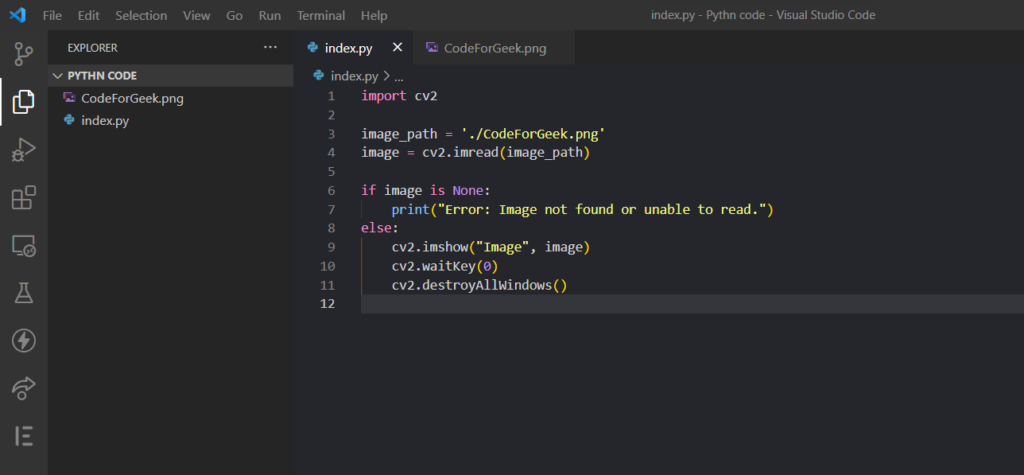
Task: Click 'cv2.destroyAllWindows()' on line 11
Action: pyautogui.click(x=479, y=286)
